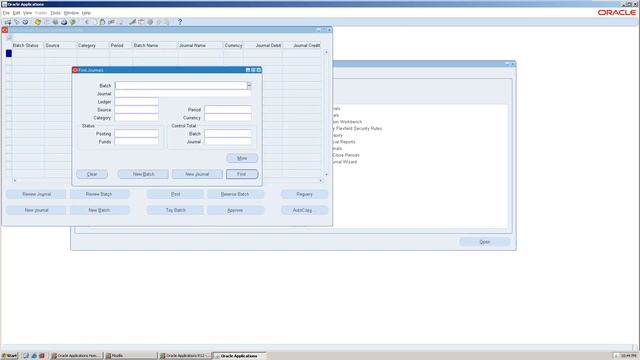
Task: Click the Windows Start button
Action: point(9,356)
